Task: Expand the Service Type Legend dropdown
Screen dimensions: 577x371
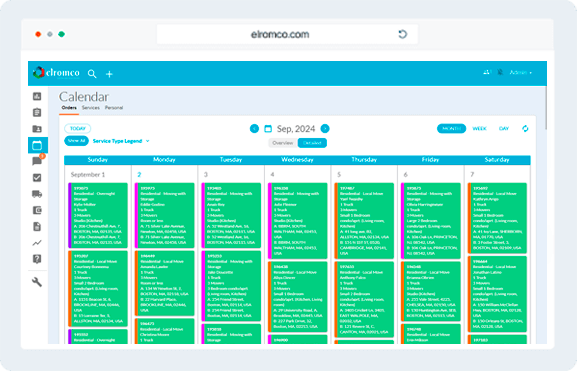Action: tap(121, 141)
